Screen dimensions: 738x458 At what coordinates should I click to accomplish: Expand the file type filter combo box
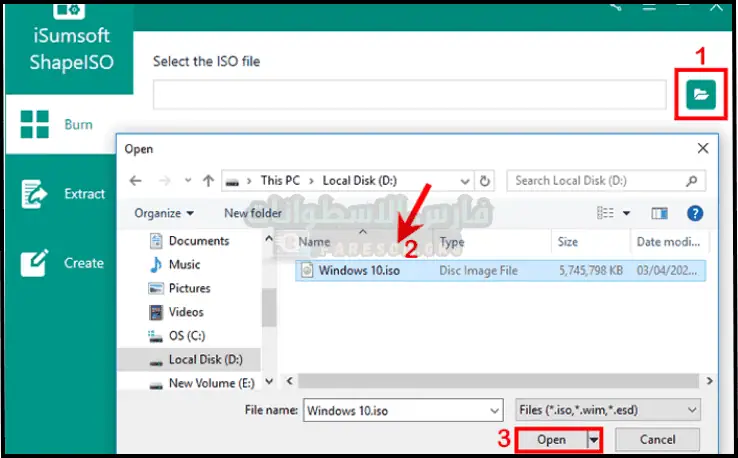[608, 410]
